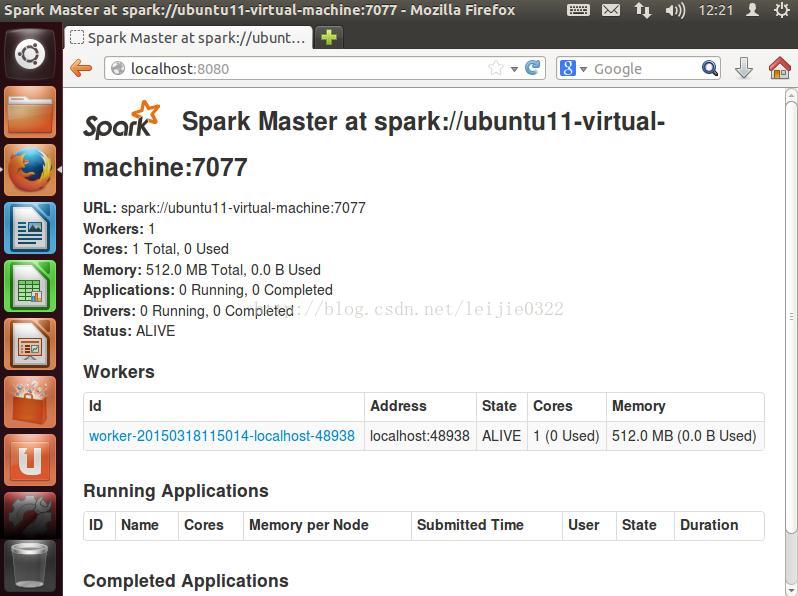Open Ubuntu One launcher icon
The height and width of the screenshot is (596, 798).
pos(30,460)
